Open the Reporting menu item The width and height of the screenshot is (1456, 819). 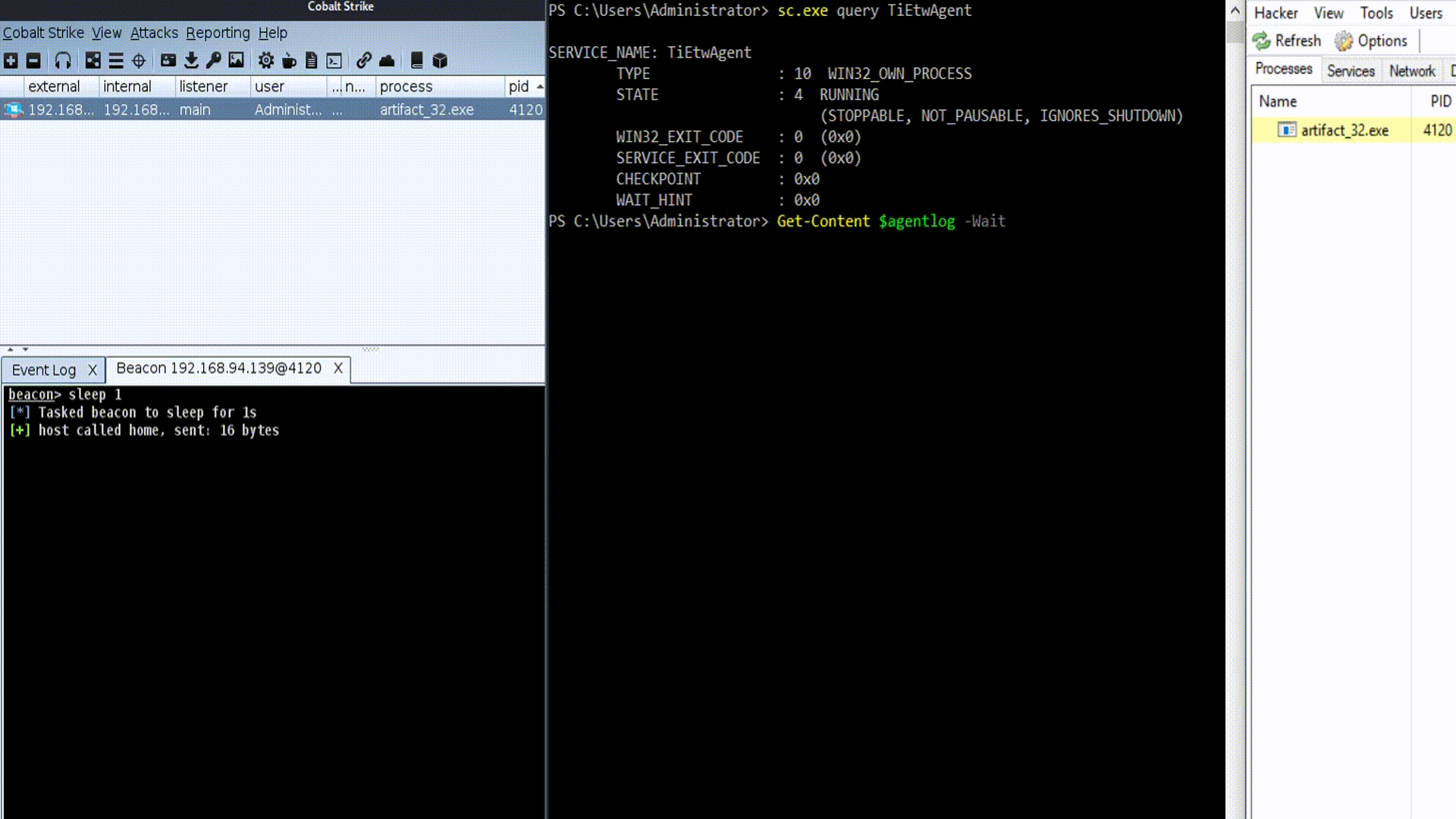tap(217, 33)
